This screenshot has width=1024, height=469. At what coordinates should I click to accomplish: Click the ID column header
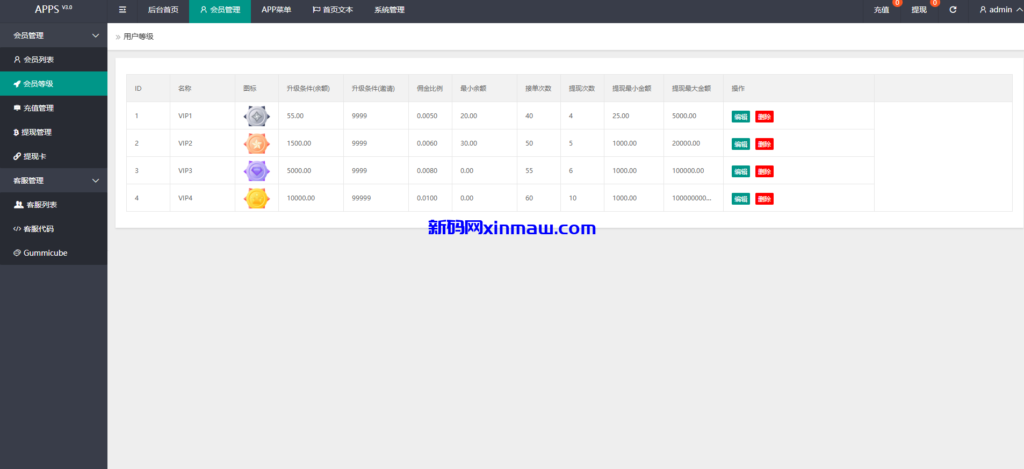point(148,88)
